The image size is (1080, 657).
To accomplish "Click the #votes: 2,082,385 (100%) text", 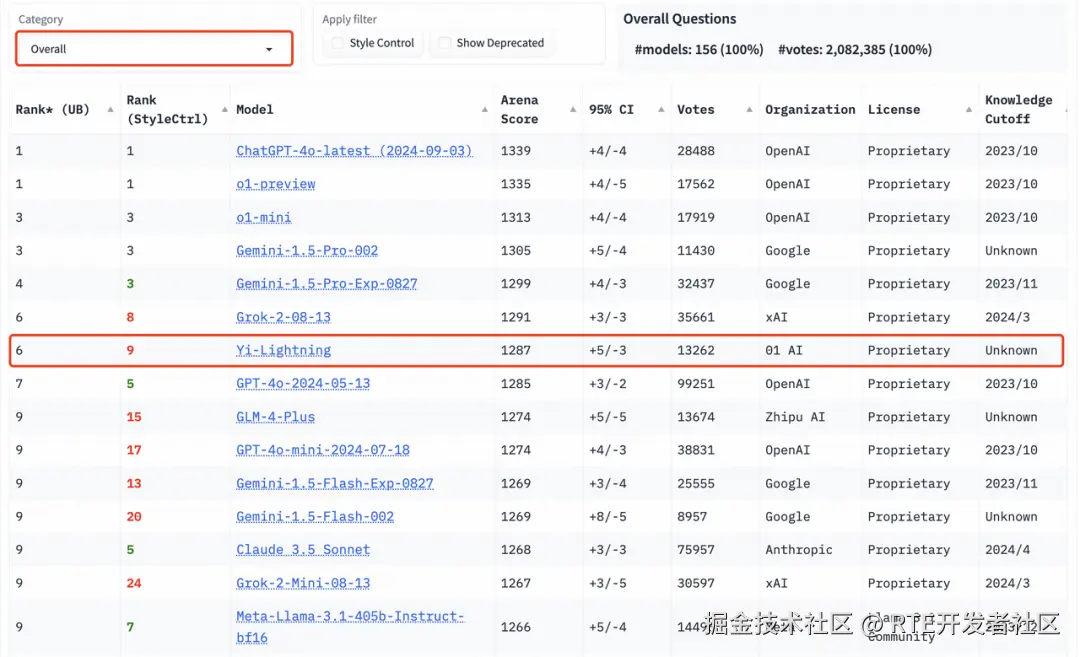I will tap(855, 50).
